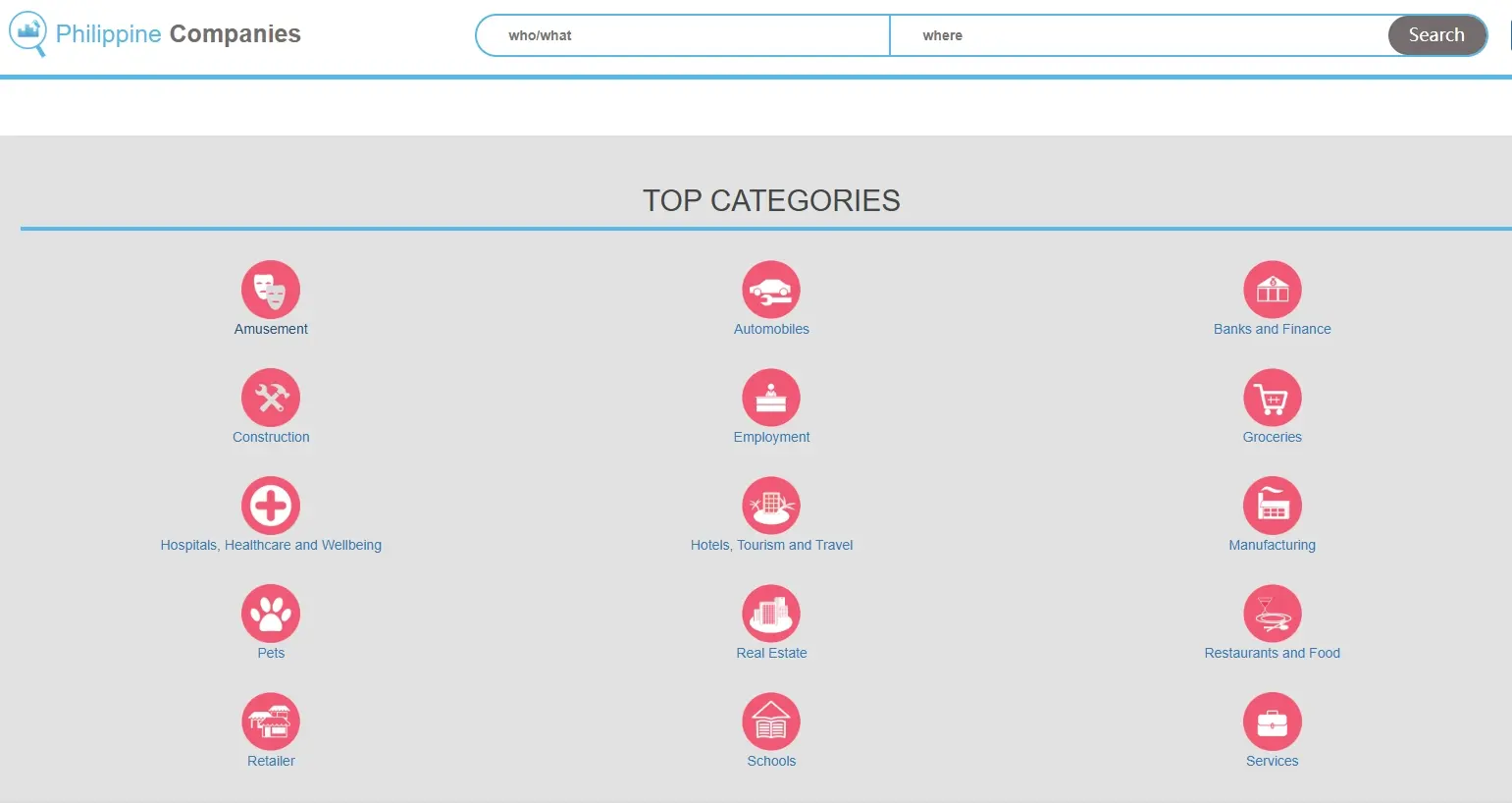Click the Manufacturing factory icon
1512x803 pixels.
pyautogui.click(x=1272, y=506)
